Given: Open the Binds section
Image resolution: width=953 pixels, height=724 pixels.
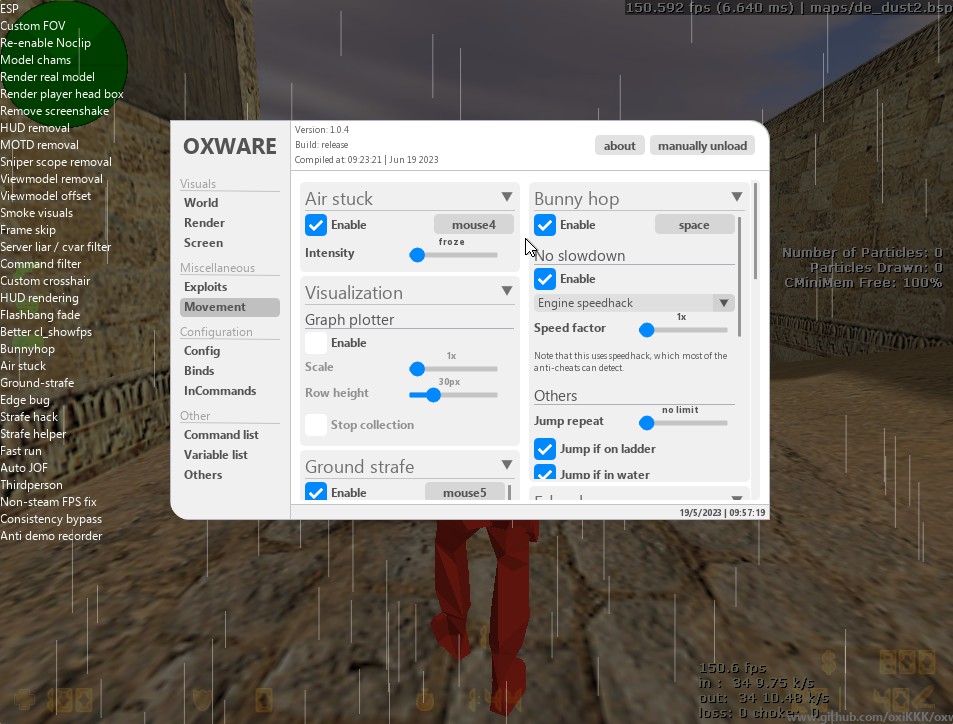Looking at the screenshot, I should point(199,371).
